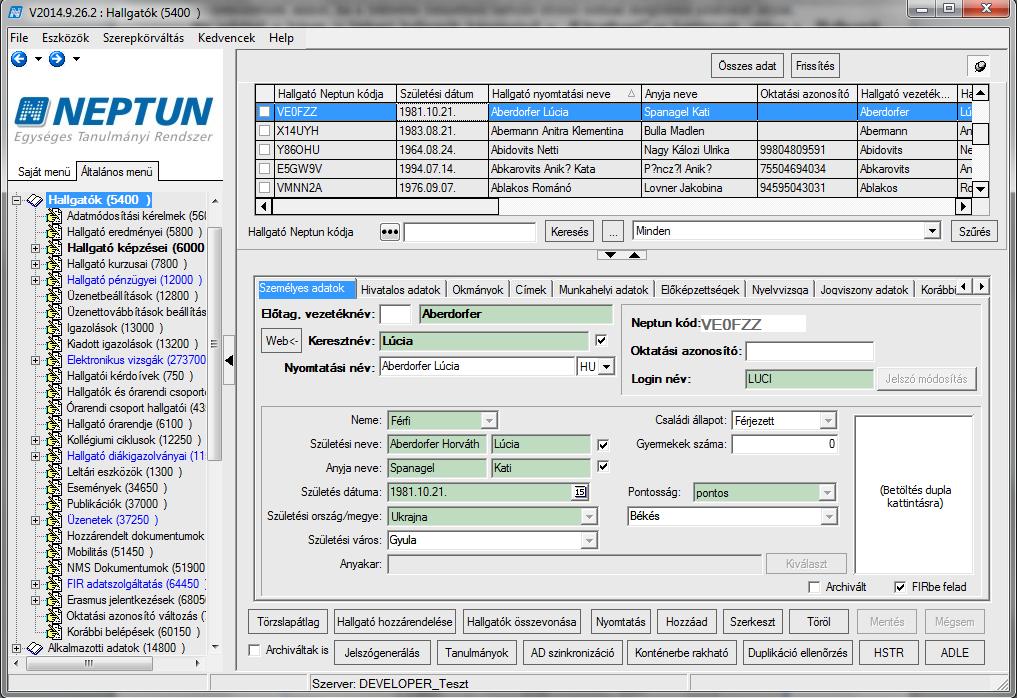
Task: Tick the checkbox for row E5GW9V
Action: click(x=264, y=169)
